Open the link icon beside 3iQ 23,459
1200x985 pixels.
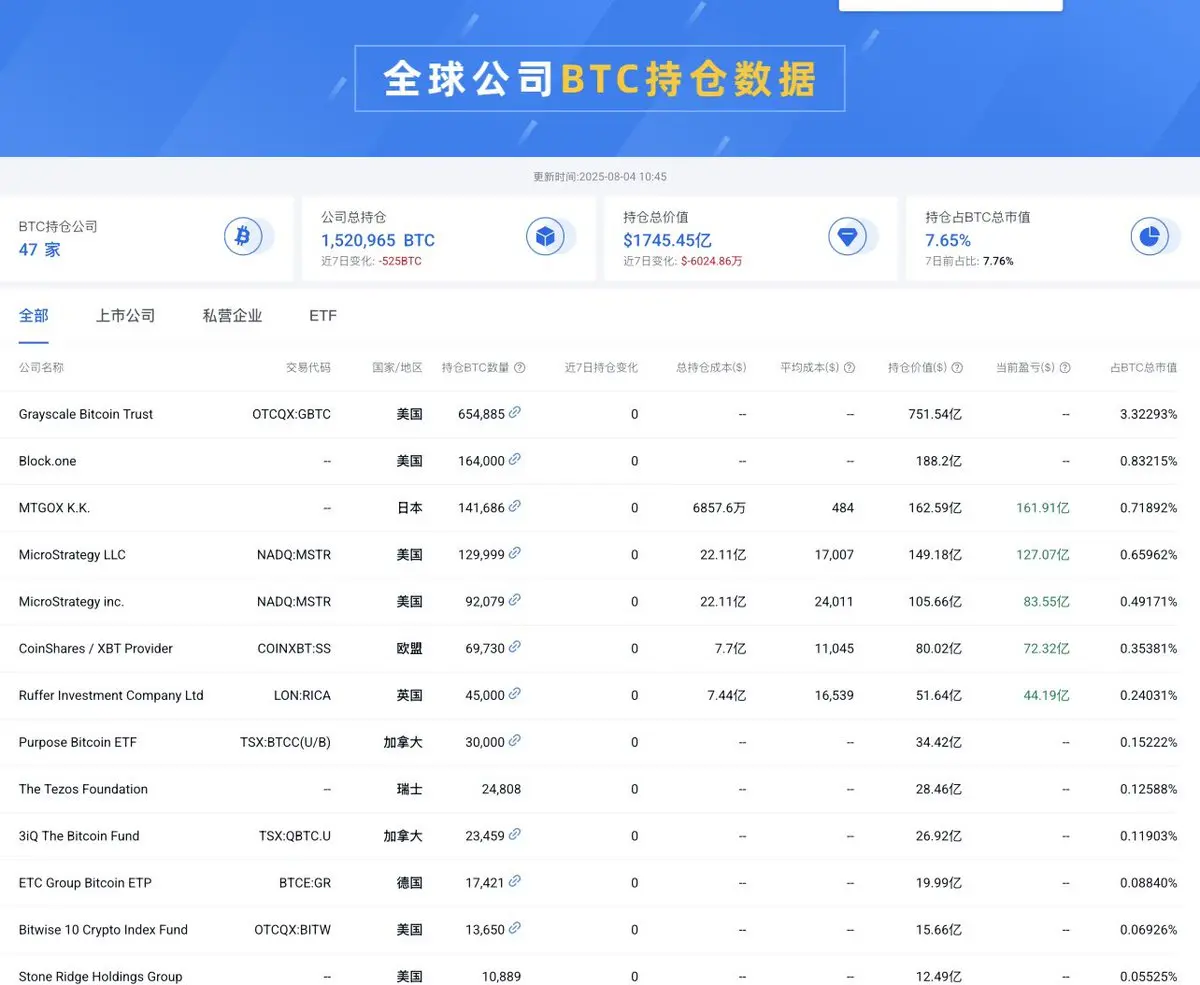[515, 834]
